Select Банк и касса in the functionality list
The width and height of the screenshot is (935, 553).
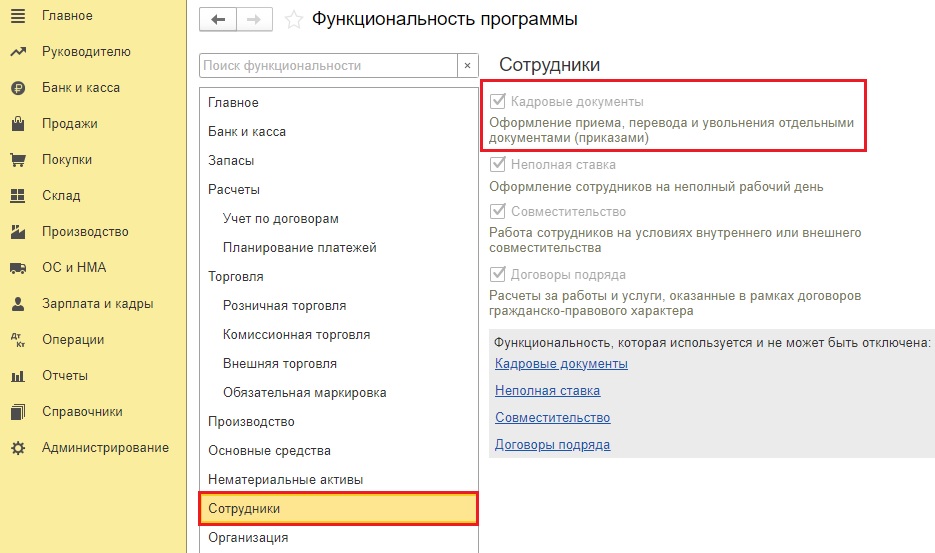[x=339, y=132]
